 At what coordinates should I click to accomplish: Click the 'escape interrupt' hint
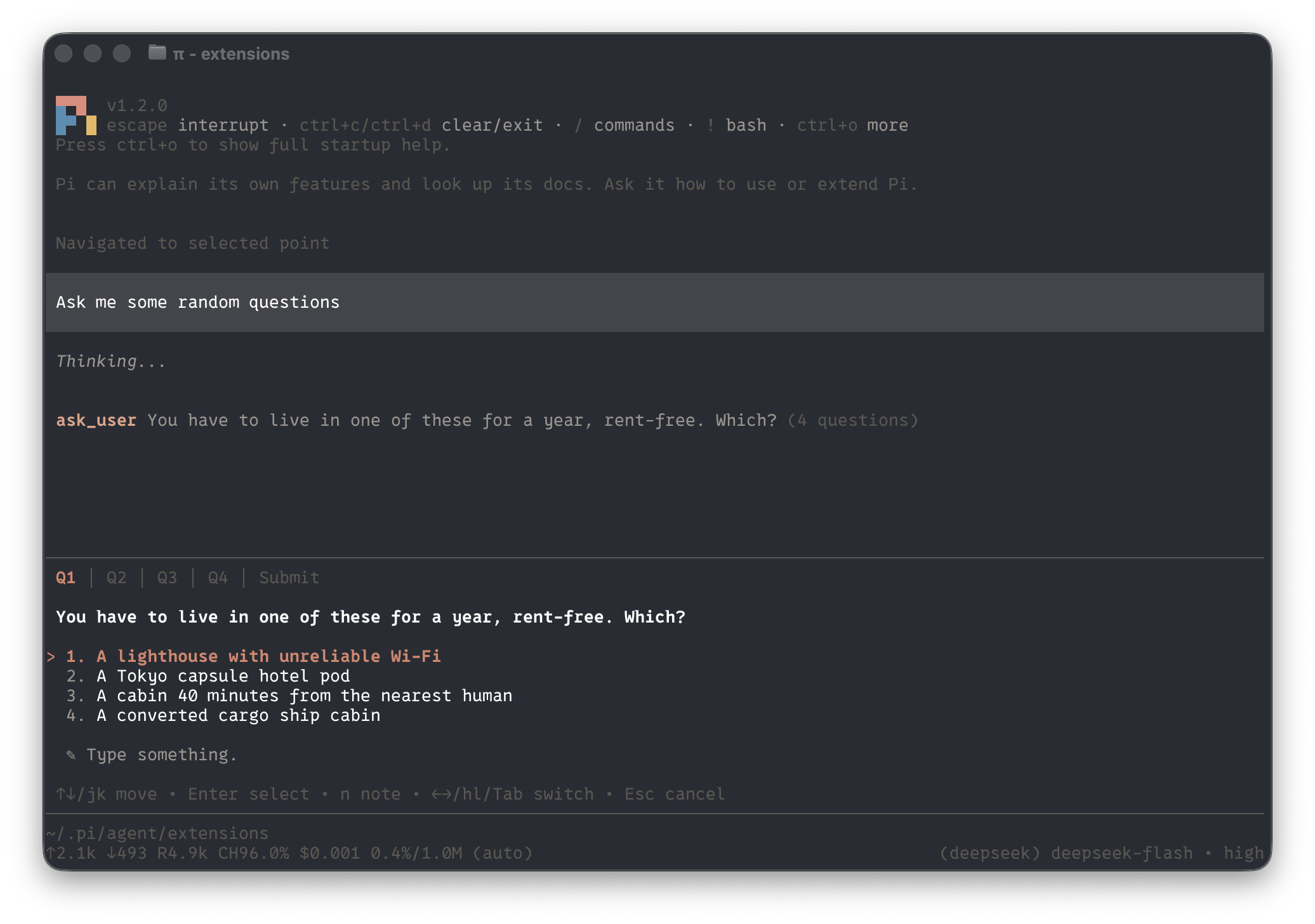pyautogui.click(x=187, y=125)
